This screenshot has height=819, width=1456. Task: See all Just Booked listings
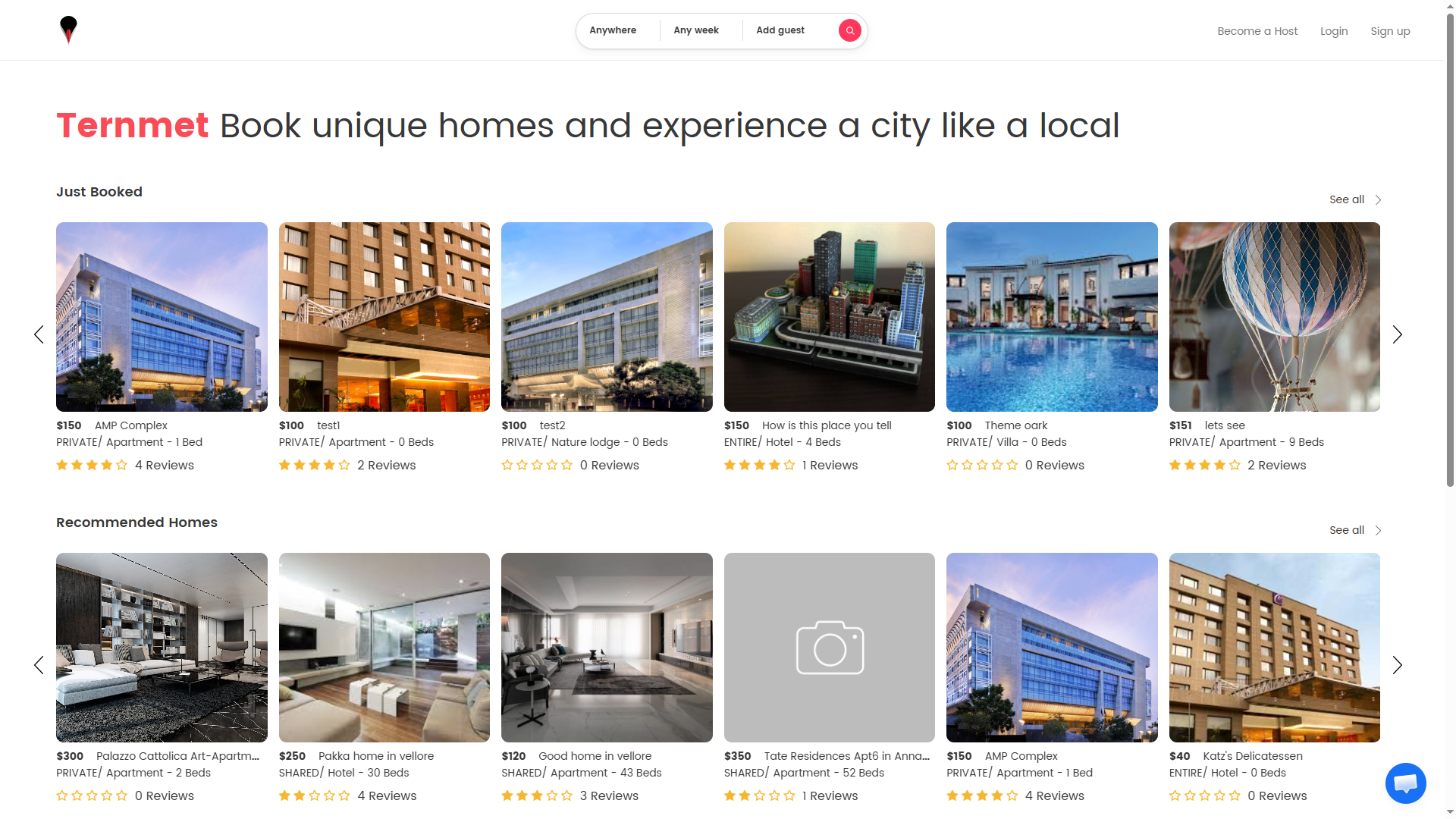click(x=1355, y=199)
